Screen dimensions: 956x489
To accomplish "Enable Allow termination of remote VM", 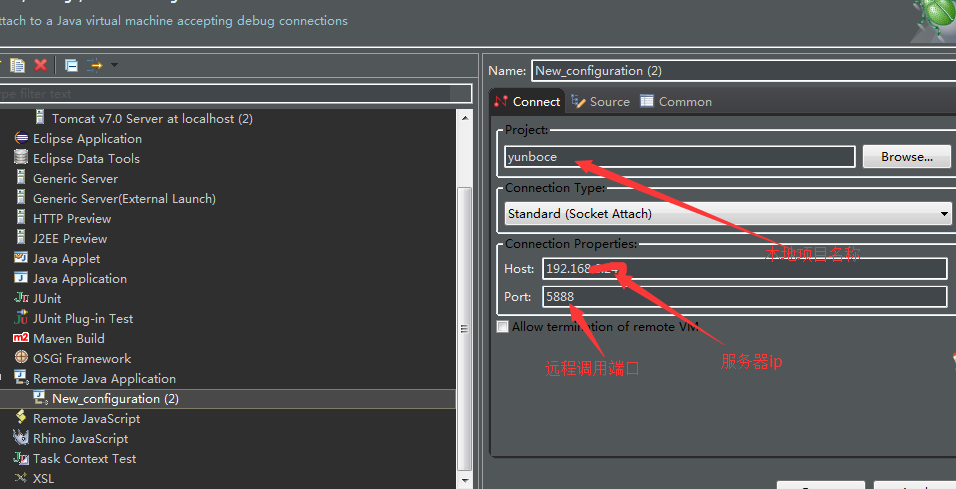I will 502,327.
